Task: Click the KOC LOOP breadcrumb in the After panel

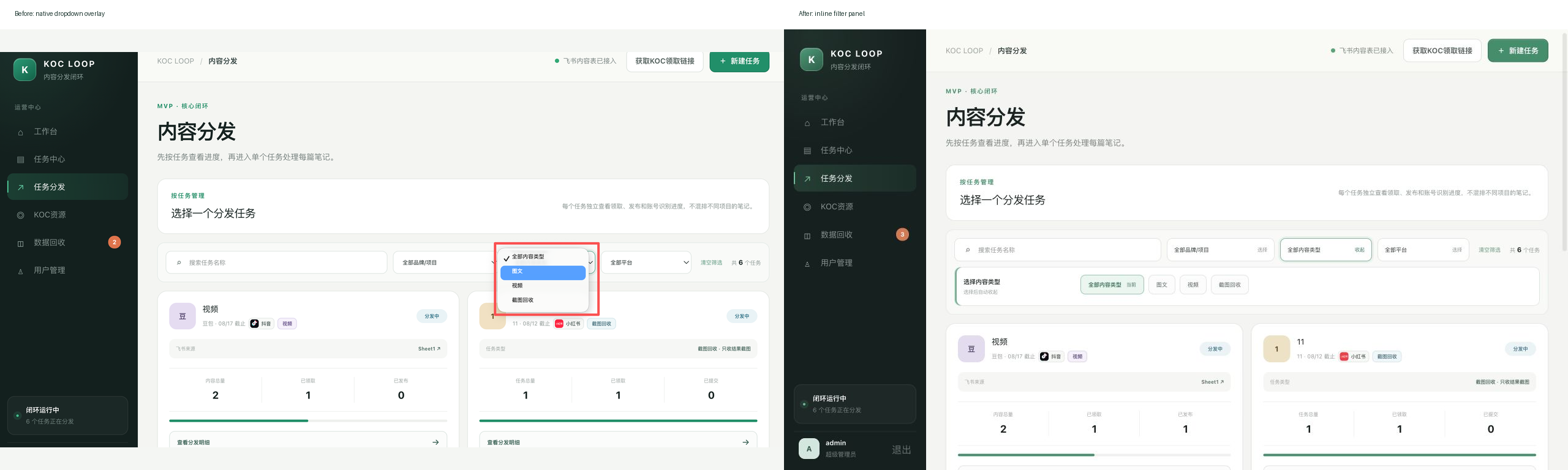Action: click(x=964, y=51)
